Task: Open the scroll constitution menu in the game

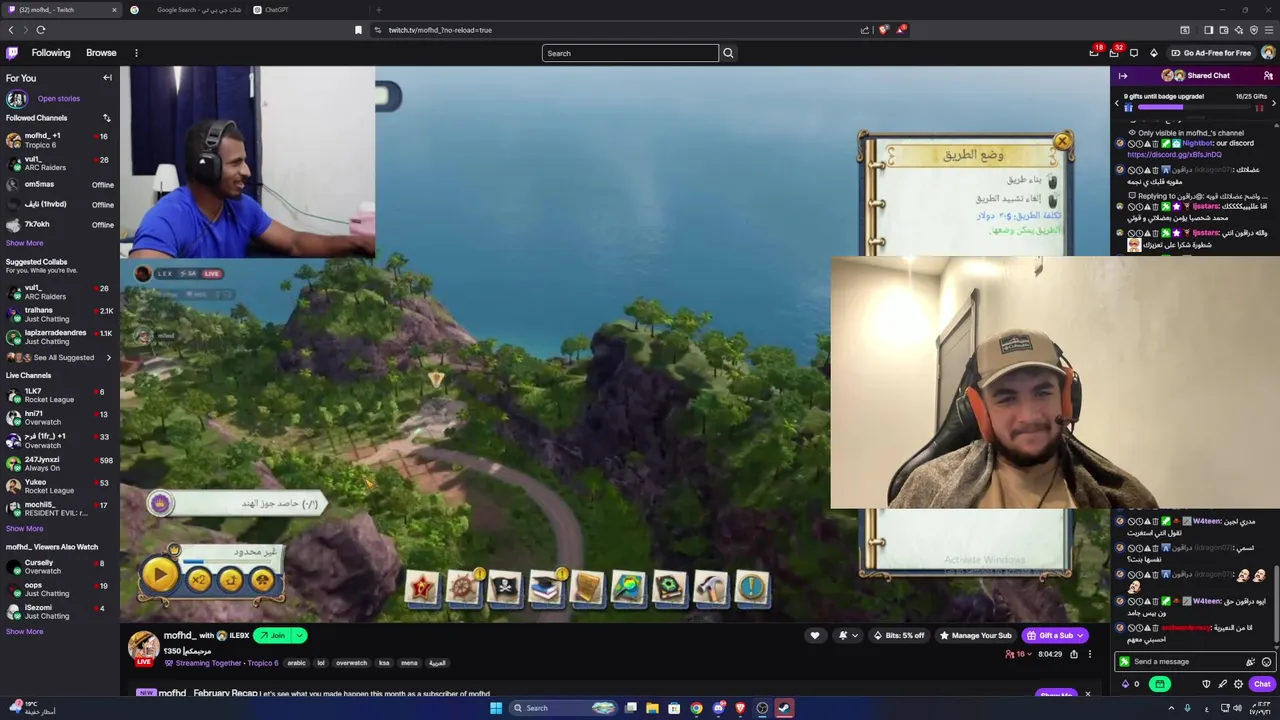Action: point(588,588)
